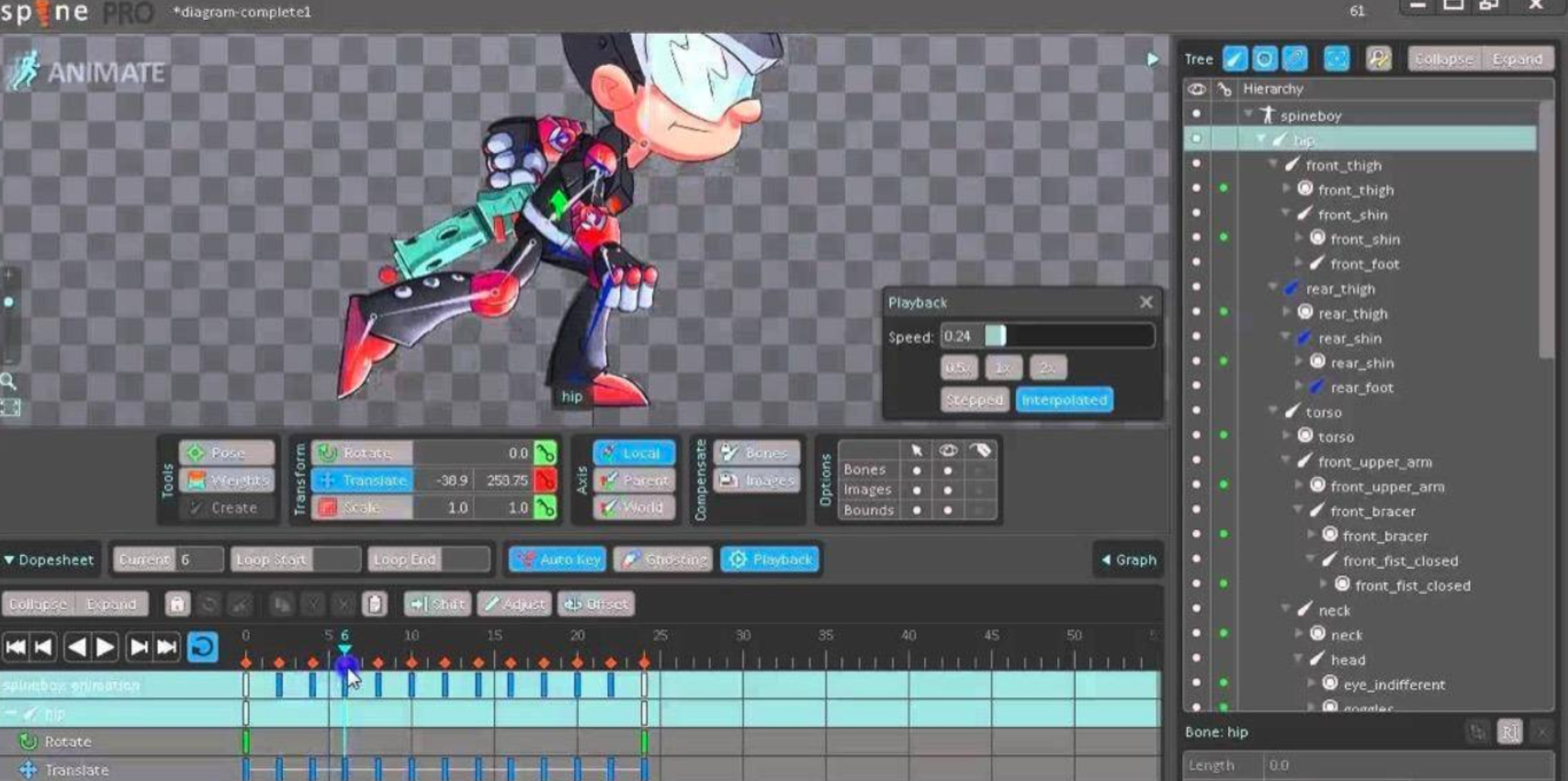Image resolution: width=1568 pixels, height=781 pixels.
Task: Click Collapse button in Tree panel
Action: (1444, 59)
